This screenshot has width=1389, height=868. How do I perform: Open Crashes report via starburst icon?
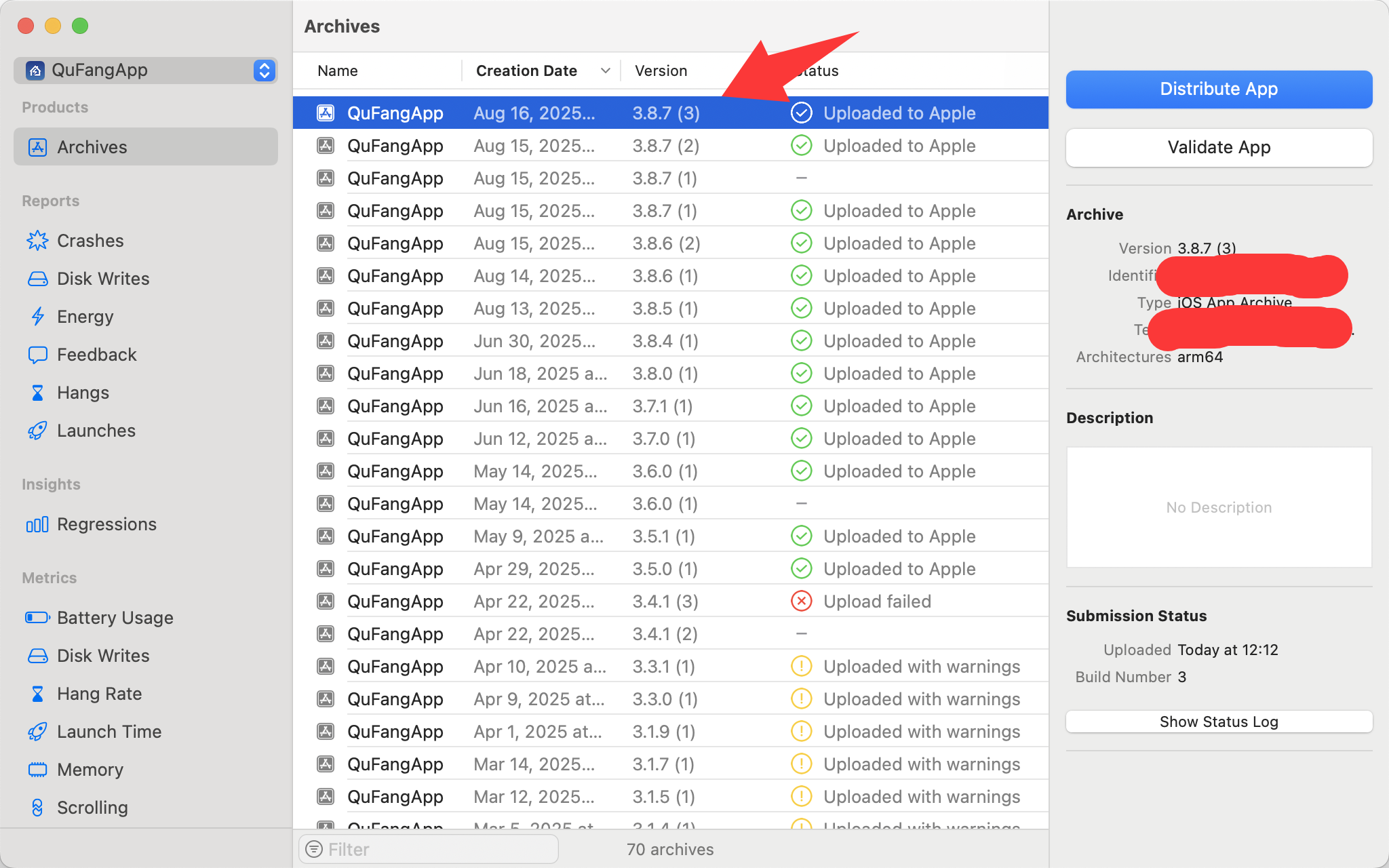point(37,241)
